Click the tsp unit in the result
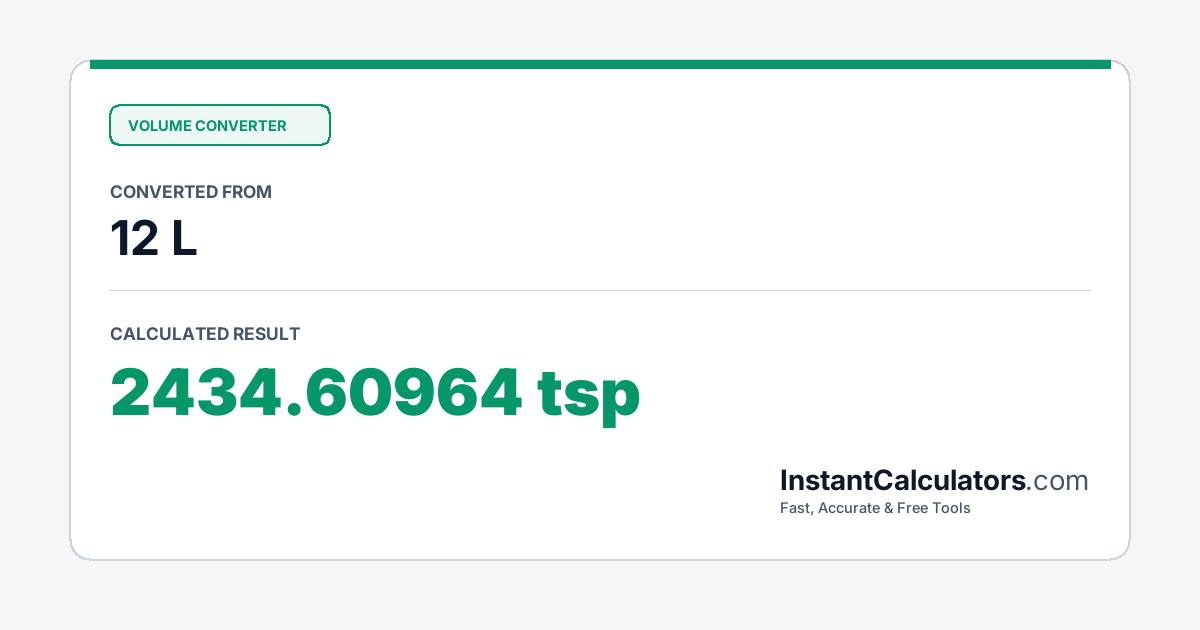This screenshot has height=630, width=1200. pyautogui.click(x=589, y=395)
